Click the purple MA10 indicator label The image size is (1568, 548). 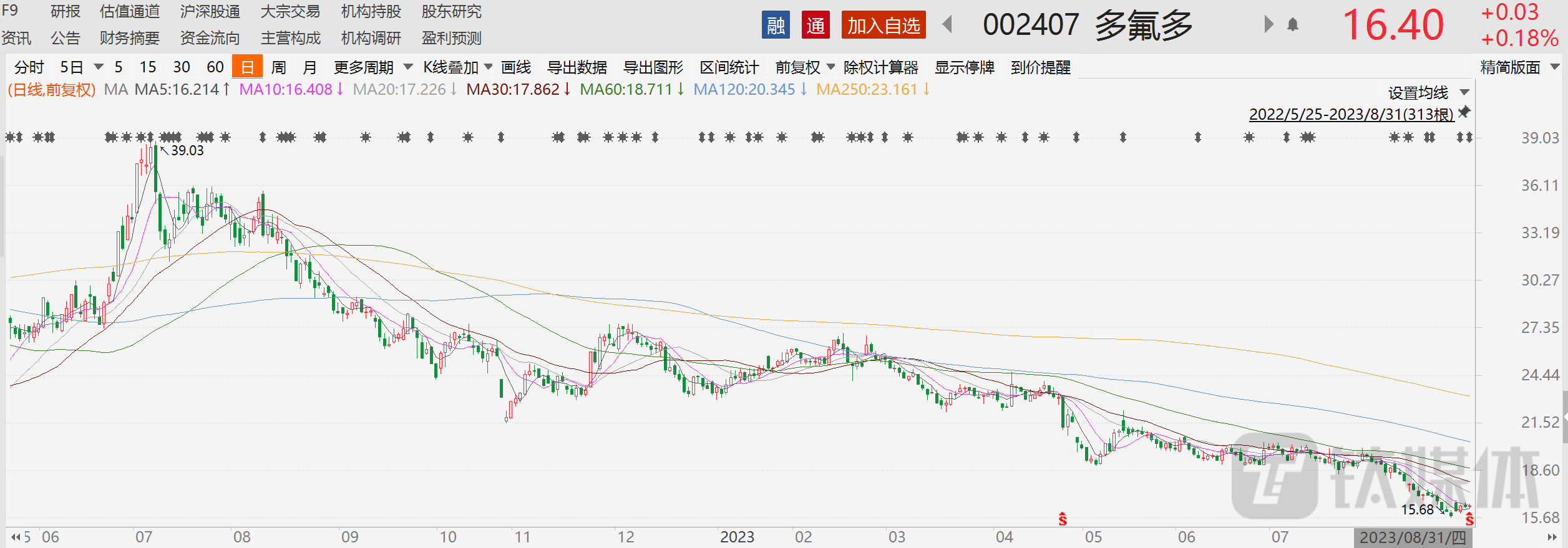[x=286, y=90]
